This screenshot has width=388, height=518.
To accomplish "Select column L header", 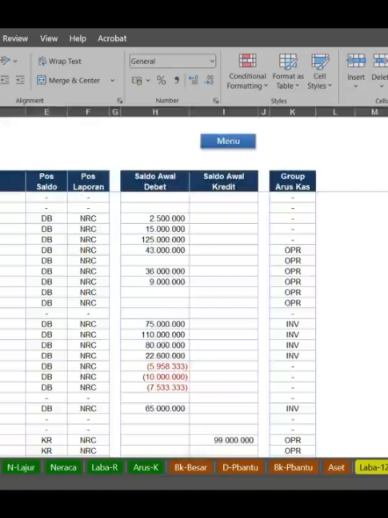I will click(335, 112).
